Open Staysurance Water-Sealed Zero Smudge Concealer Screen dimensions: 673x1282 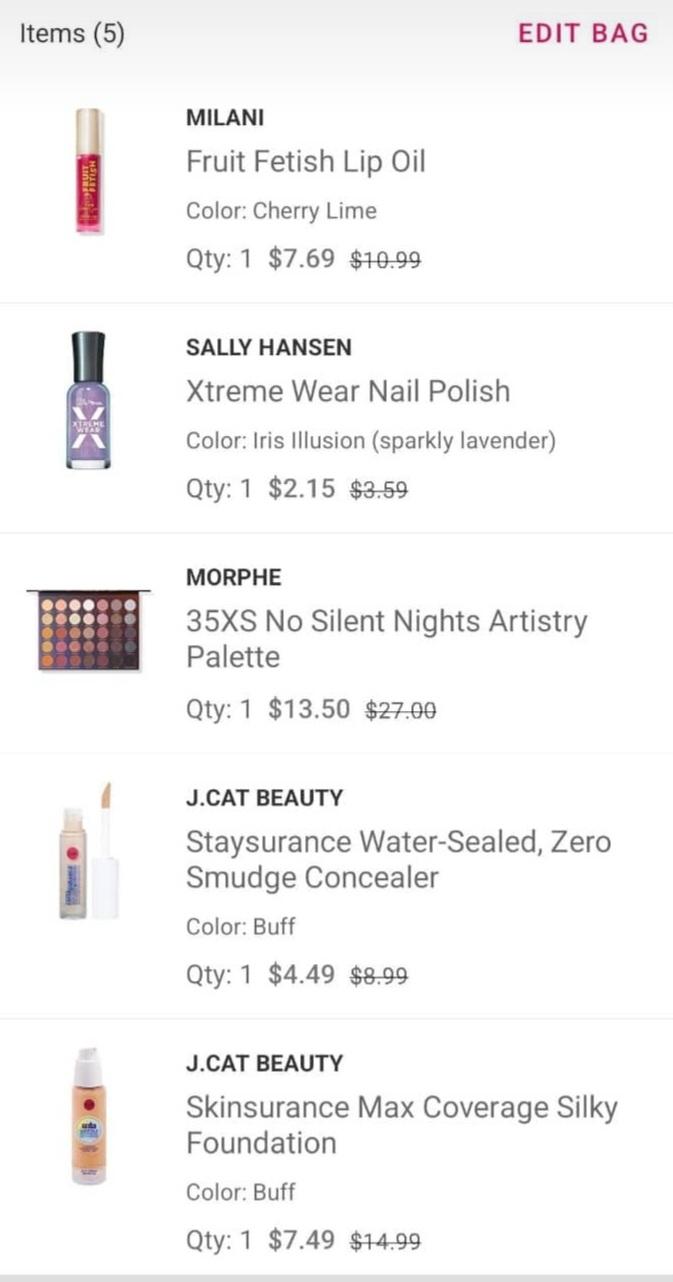point(397,859)
